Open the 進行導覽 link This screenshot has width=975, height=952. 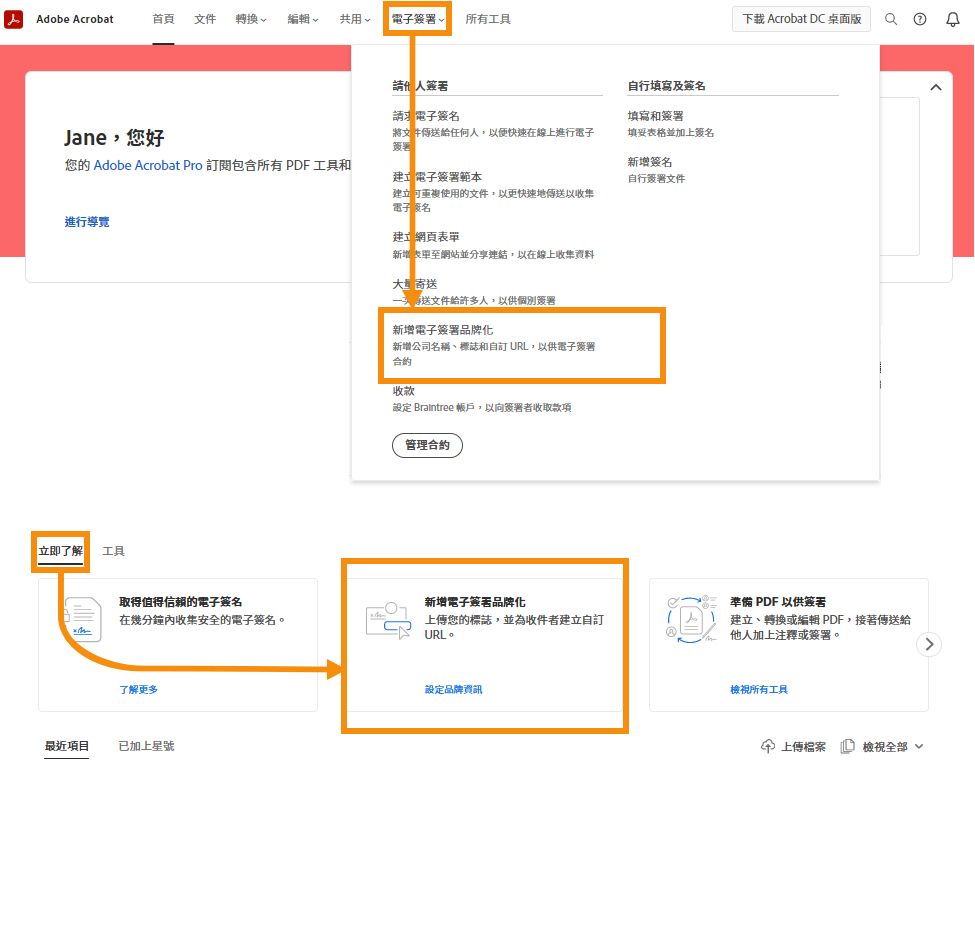[x=87, y=222]
